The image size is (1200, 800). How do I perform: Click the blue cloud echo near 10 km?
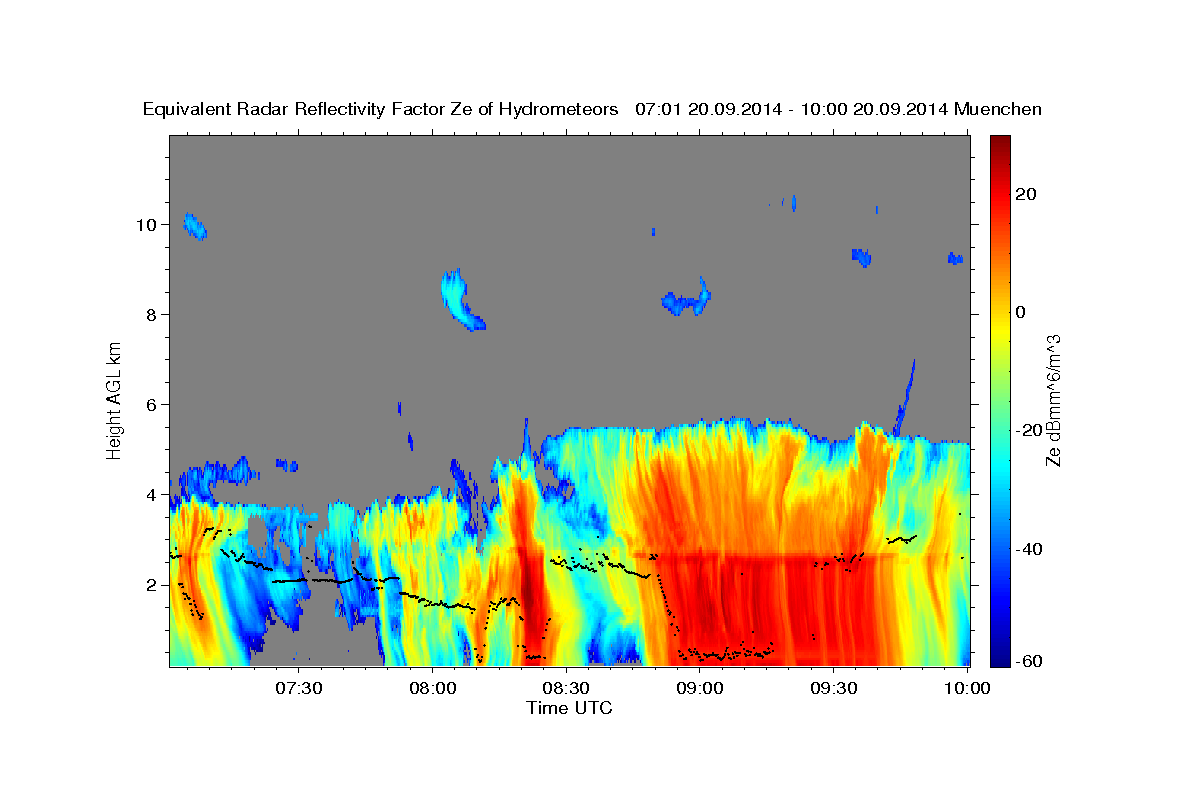click(x=195, y=227)
